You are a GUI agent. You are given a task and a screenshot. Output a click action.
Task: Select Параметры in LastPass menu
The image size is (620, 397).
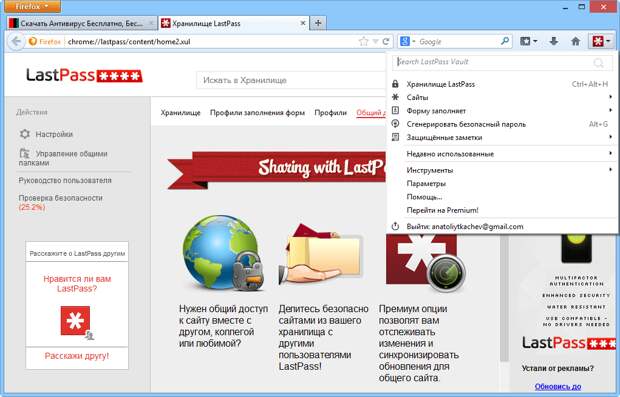[x=501, y=183]
